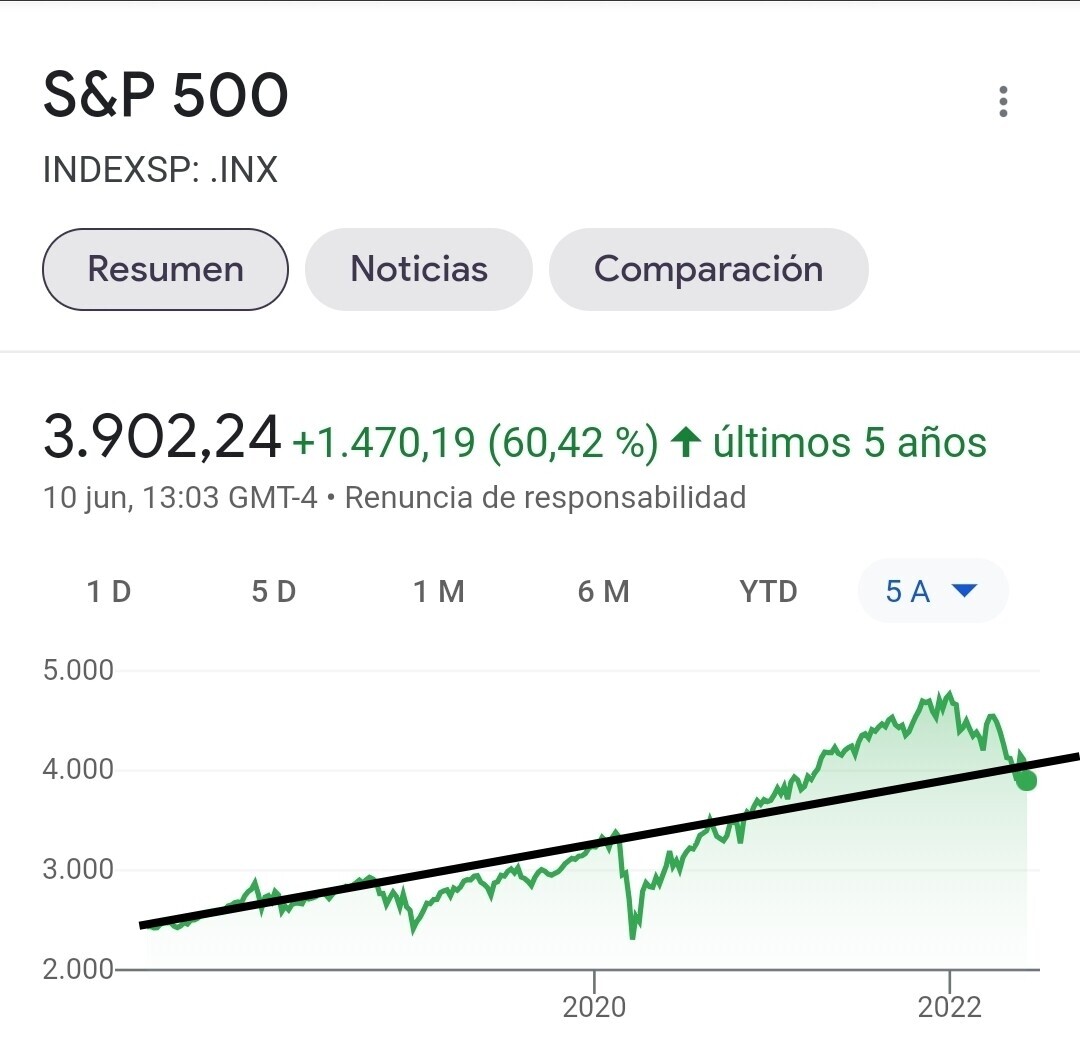This screenshot has width=1080, height=1057.
Task: Click the 2020 marker on the x-axis
Action: [x=594, y=1006]
